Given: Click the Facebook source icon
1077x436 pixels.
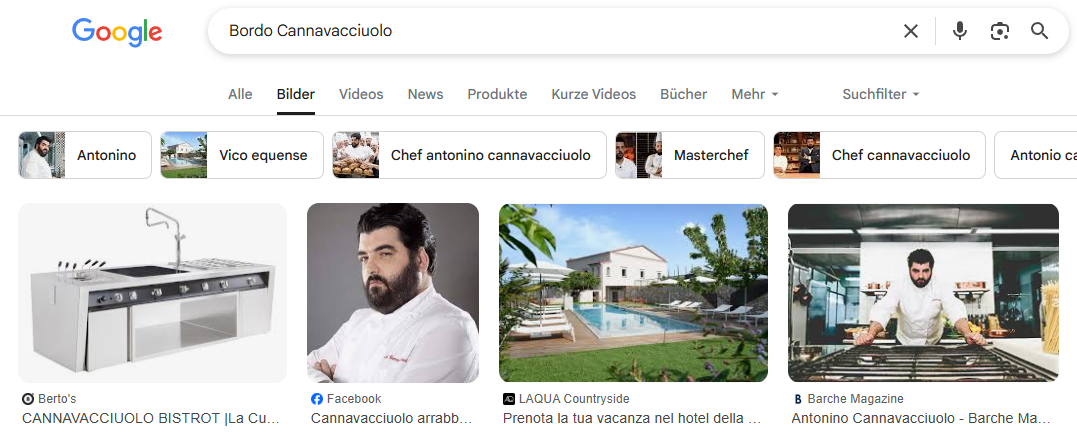Looking at the screenshot, I should tap(317, 399).
